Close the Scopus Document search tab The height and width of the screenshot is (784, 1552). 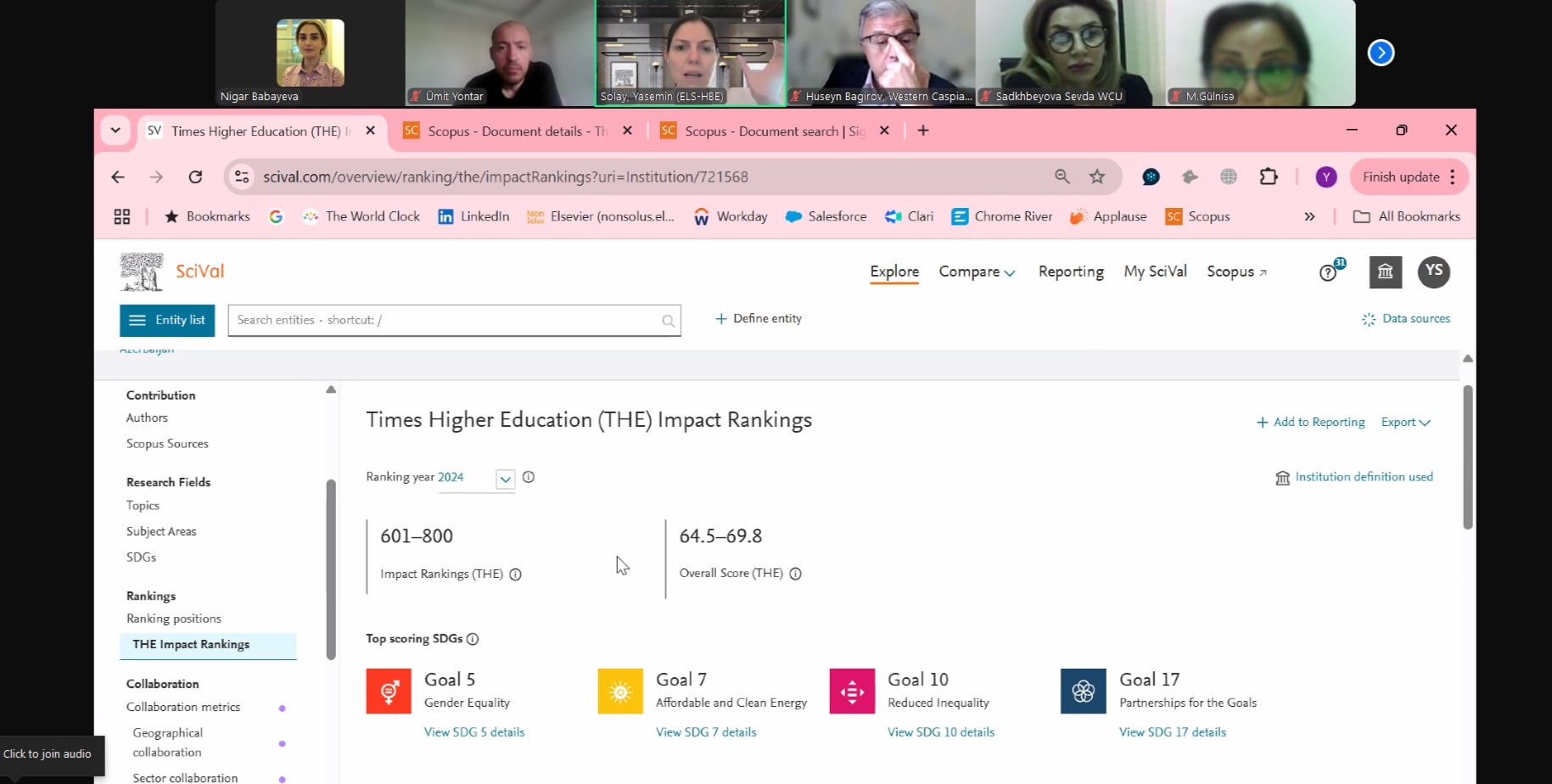[x=884, y=131]
